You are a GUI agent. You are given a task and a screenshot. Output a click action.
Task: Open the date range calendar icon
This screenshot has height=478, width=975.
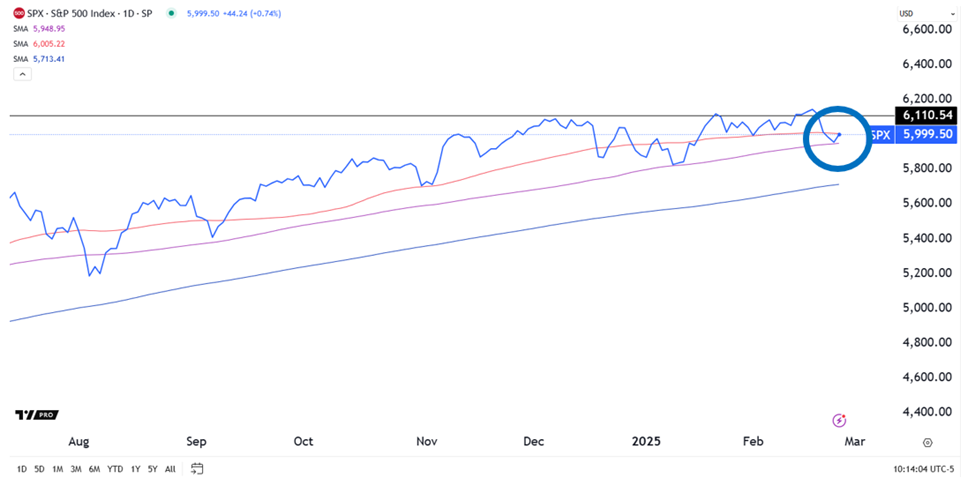coord(198,468)
